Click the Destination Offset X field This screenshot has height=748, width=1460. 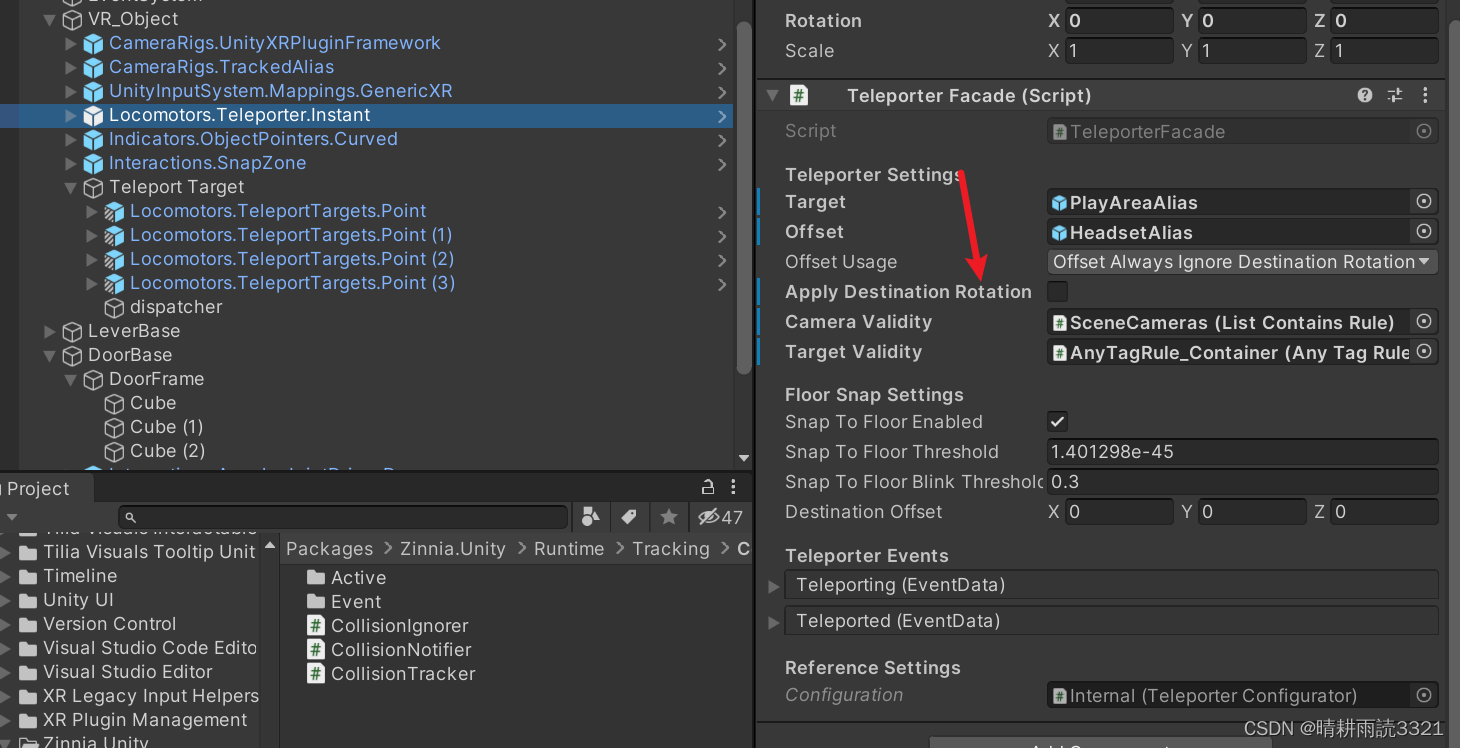click(1119, 512)
